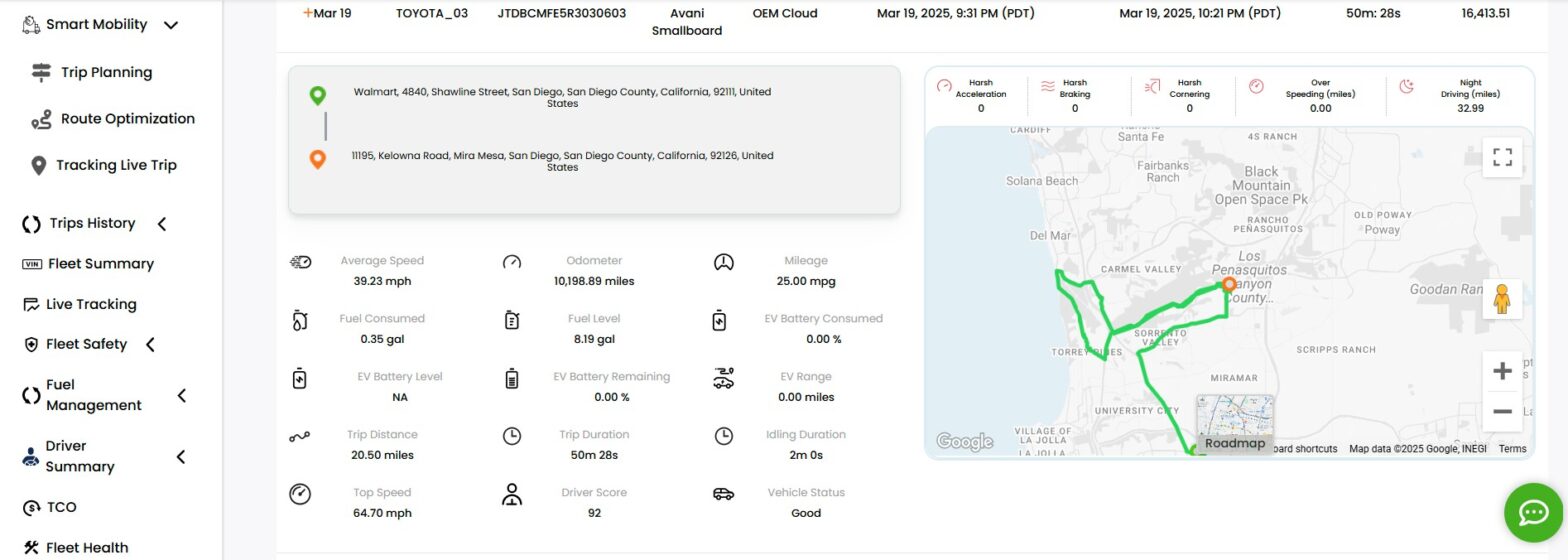Zoom in on the map

pyautogui.click(x=1502, y=372)
